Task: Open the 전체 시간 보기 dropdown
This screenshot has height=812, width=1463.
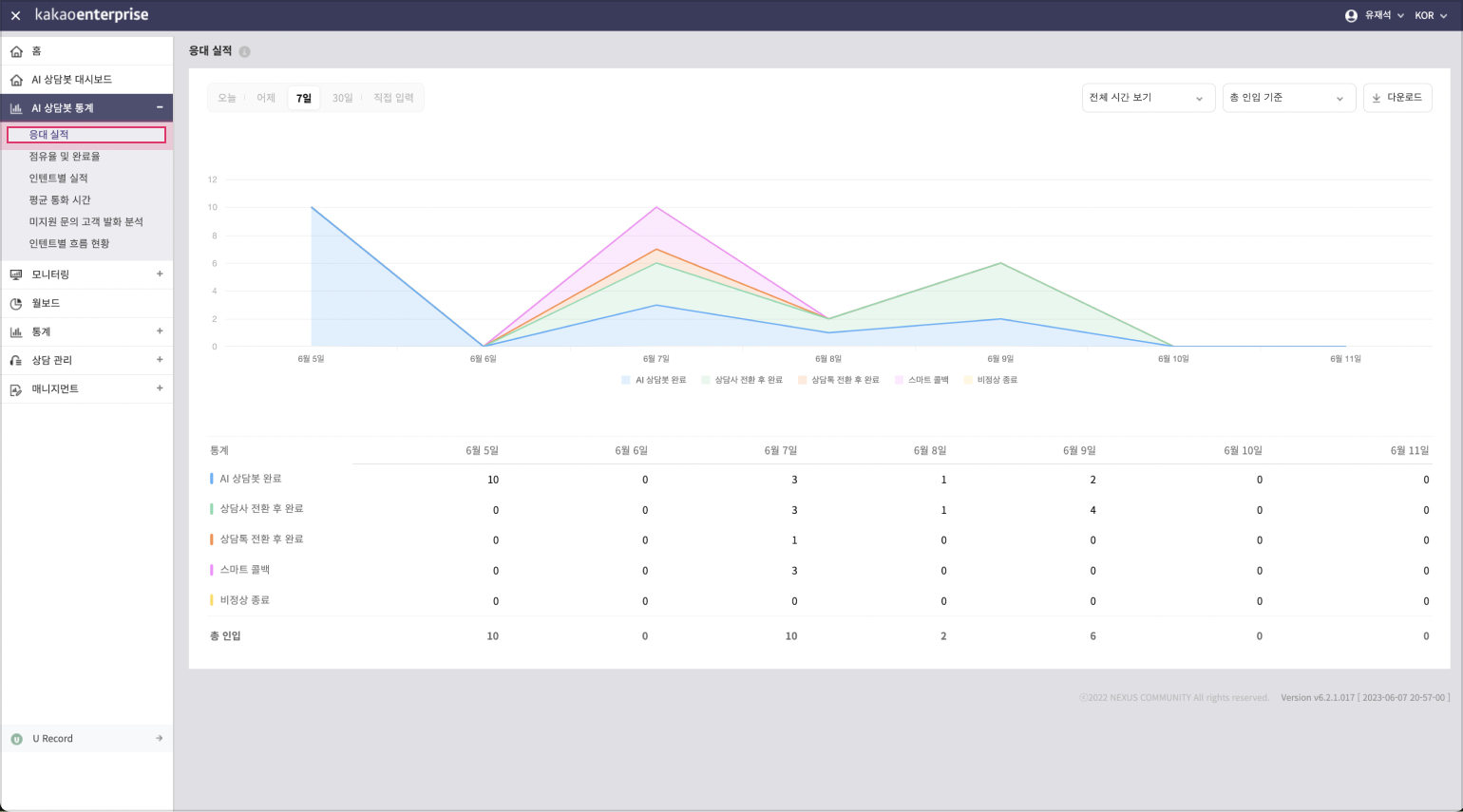Action: [1148, 98]
